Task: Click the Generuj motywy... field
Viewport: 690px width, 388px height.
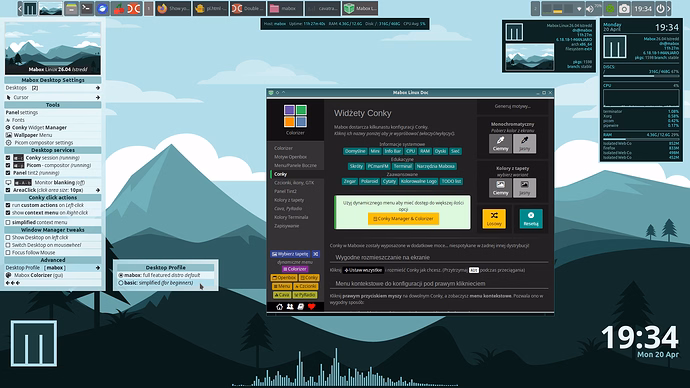Action: [x=513, y=106]
